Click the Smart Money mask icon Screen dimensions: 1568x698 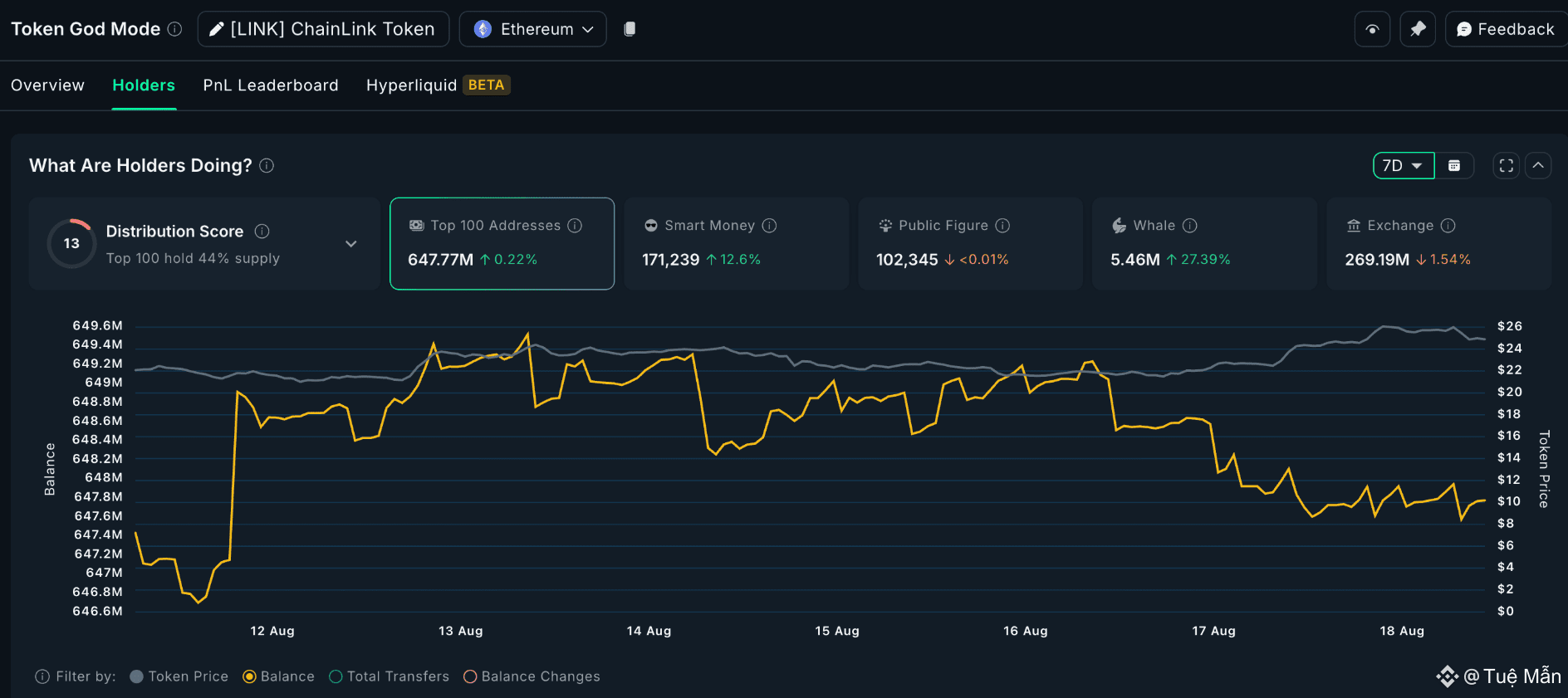pos(651,226)
